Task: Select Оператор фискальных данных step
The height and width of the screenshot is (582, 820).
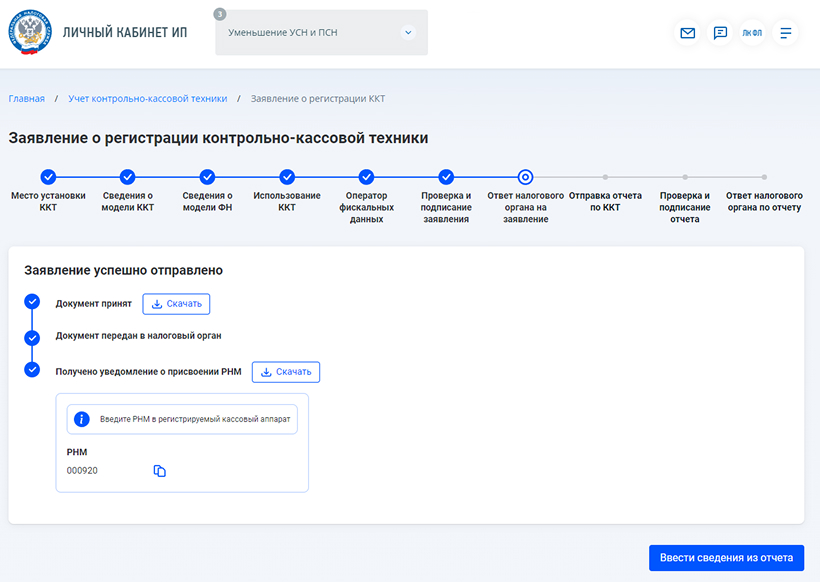Action: pyautogui.click(x=366, y=177)
